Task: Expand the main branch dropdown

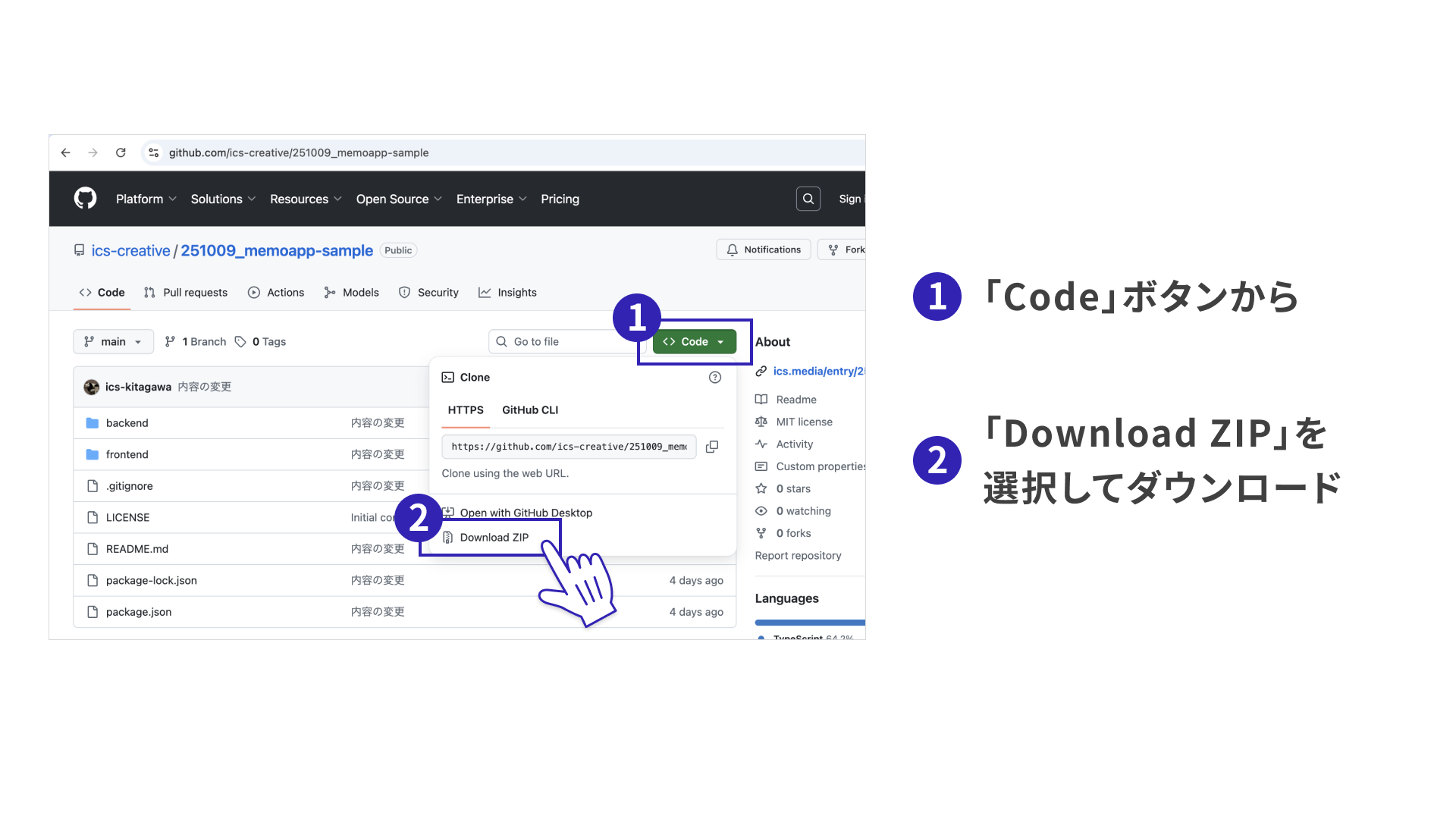Action: (114, 342)
